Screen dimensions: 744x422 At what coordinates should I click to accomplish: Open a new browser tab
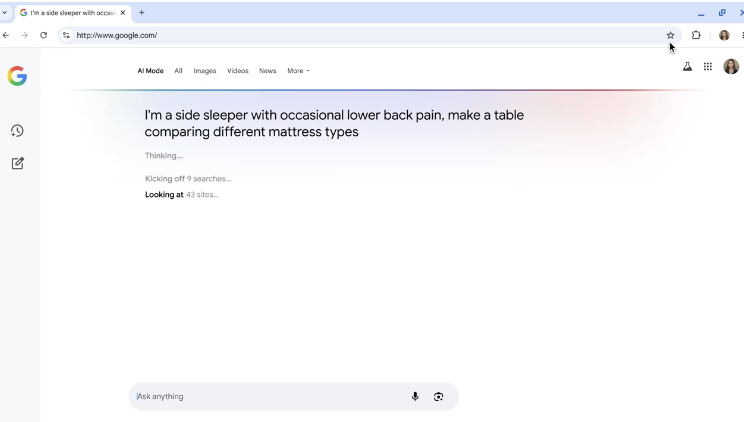click(x=141, y=13)
